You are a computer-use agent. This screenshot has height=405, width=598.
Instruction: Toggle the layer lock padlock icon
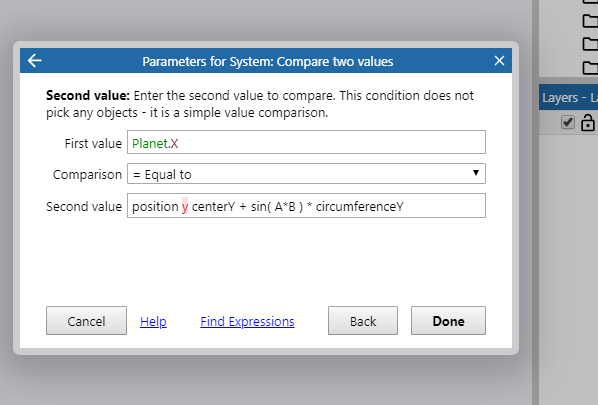pos(587,123)
